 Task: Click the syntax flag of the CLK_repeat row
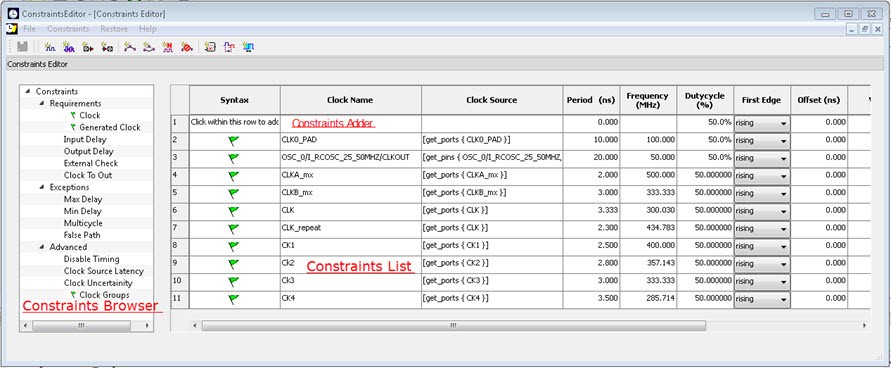[x=234, y=229]
